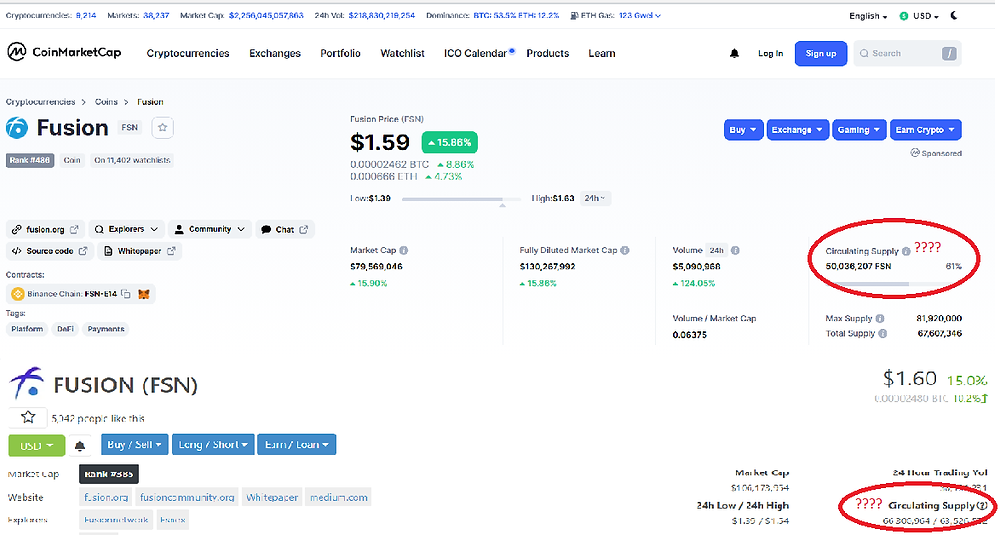The image size is (1000, 535).
Task: Open the Gaming dropdown button
Action: (859, 130)
